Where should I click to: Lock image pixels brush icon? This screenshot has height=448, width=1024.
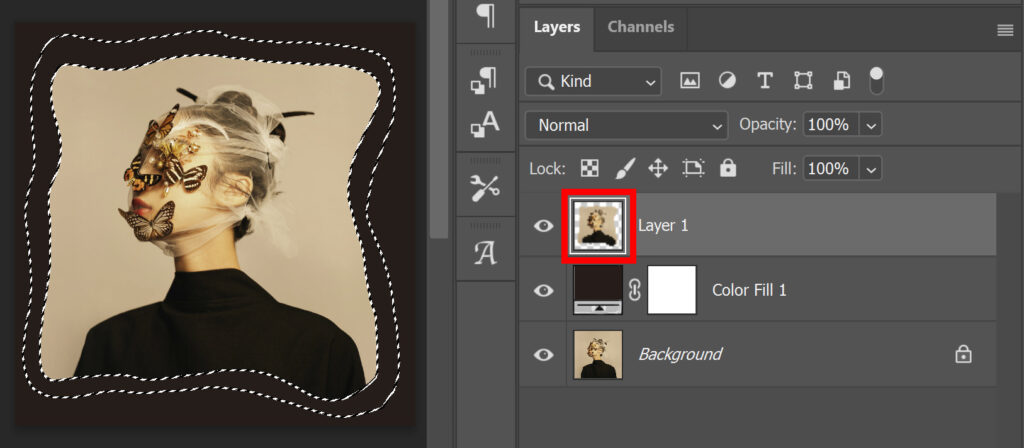(624, 168)
